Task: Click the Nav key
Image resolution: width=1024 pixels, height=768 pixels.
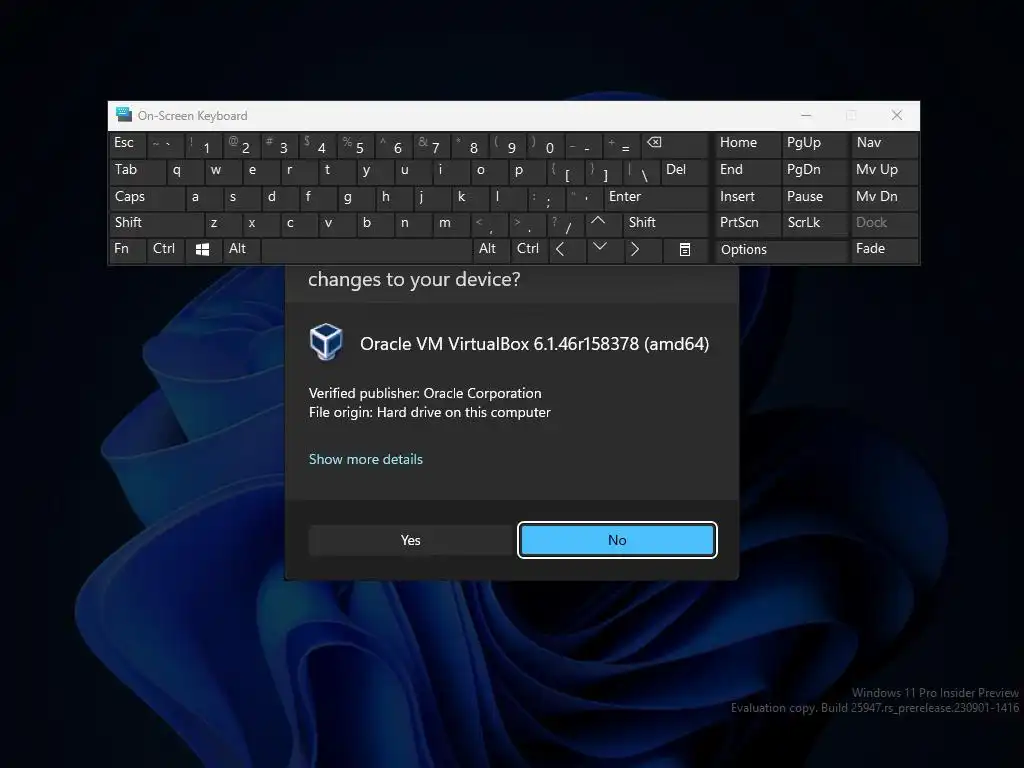Action: pyautogui.click(x=884, y=144)
